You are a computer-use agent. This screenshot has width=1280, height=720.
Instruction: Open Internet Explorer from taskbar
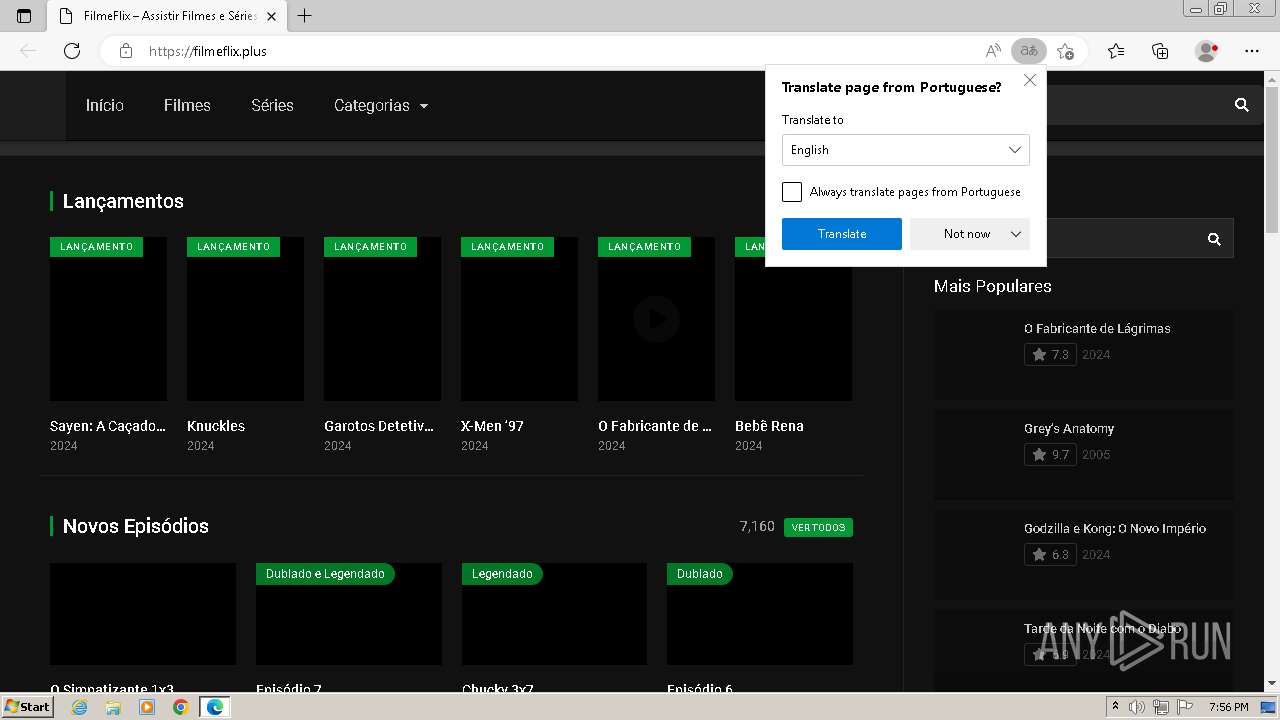[80, 707]
